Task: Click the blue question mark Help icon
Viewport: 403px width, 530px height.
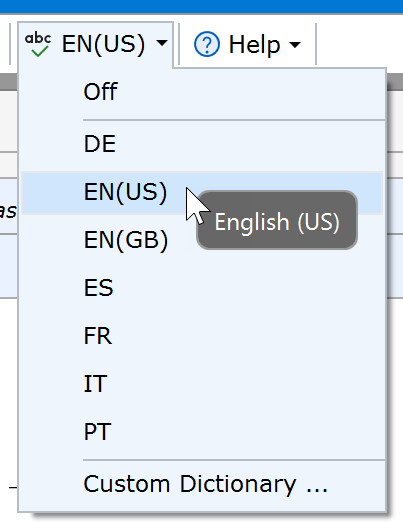Action: (x=207, y=44)
